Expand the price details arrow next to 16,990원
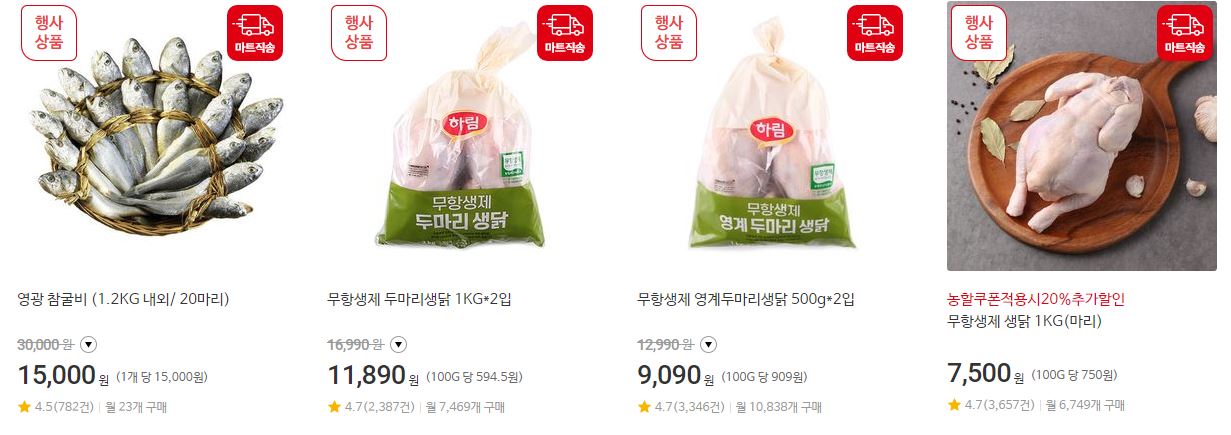Viewport: 1231px width, 435px height. point(398,345)
